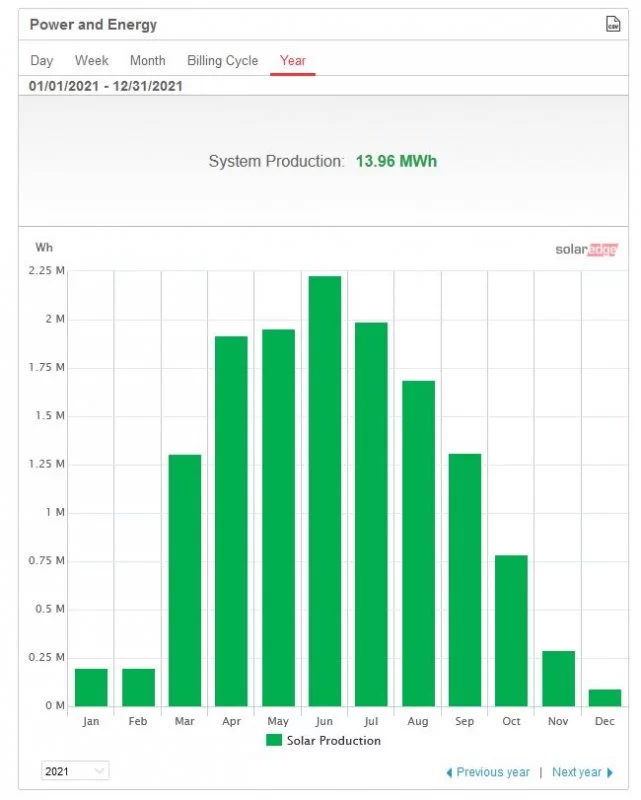Select the Week tab
This screenshot has width=641, height=800.
click(92, 61)
